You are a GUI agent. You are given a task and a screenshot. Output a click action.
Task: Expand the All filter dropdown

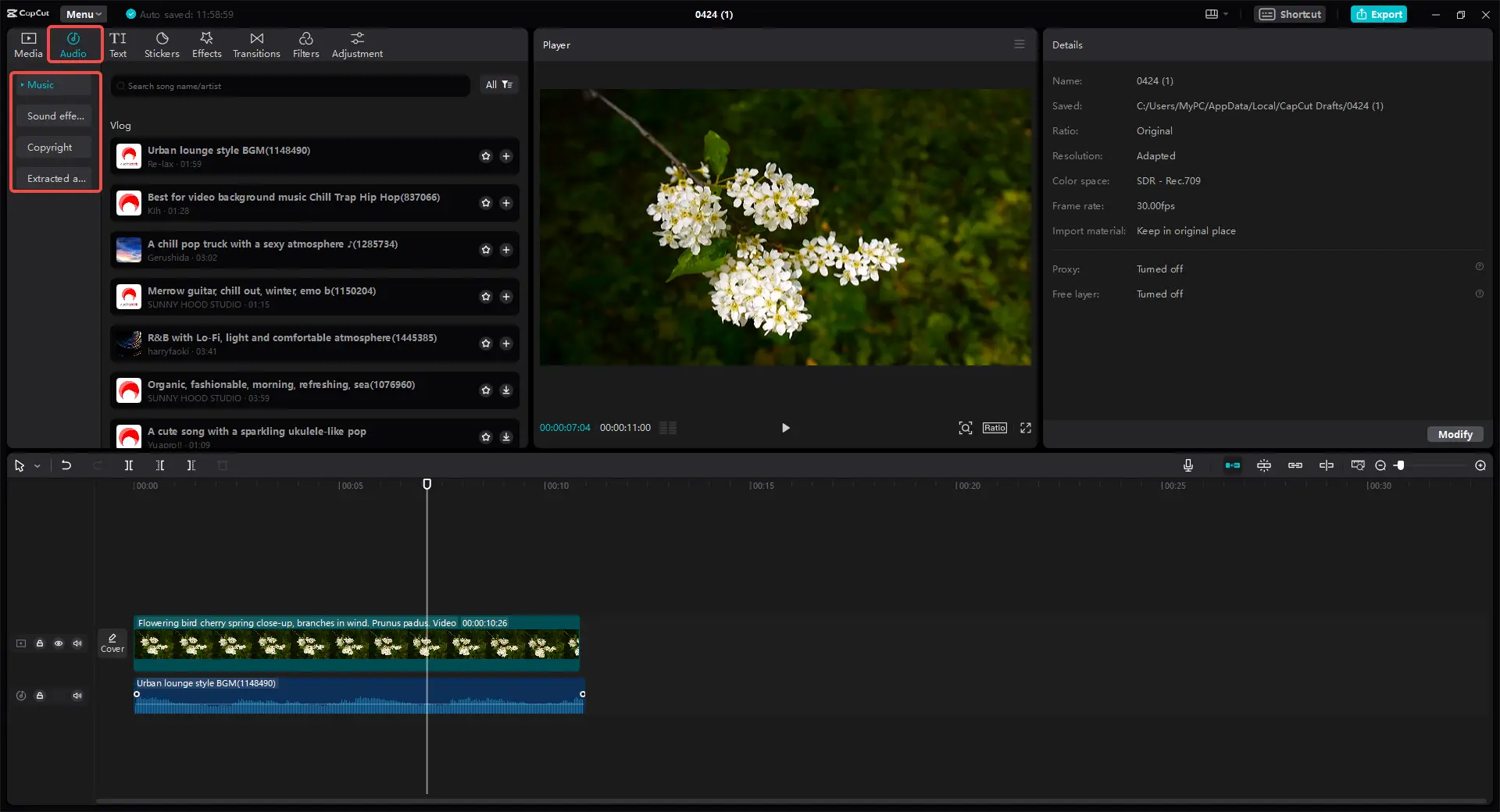pos(498,84)
